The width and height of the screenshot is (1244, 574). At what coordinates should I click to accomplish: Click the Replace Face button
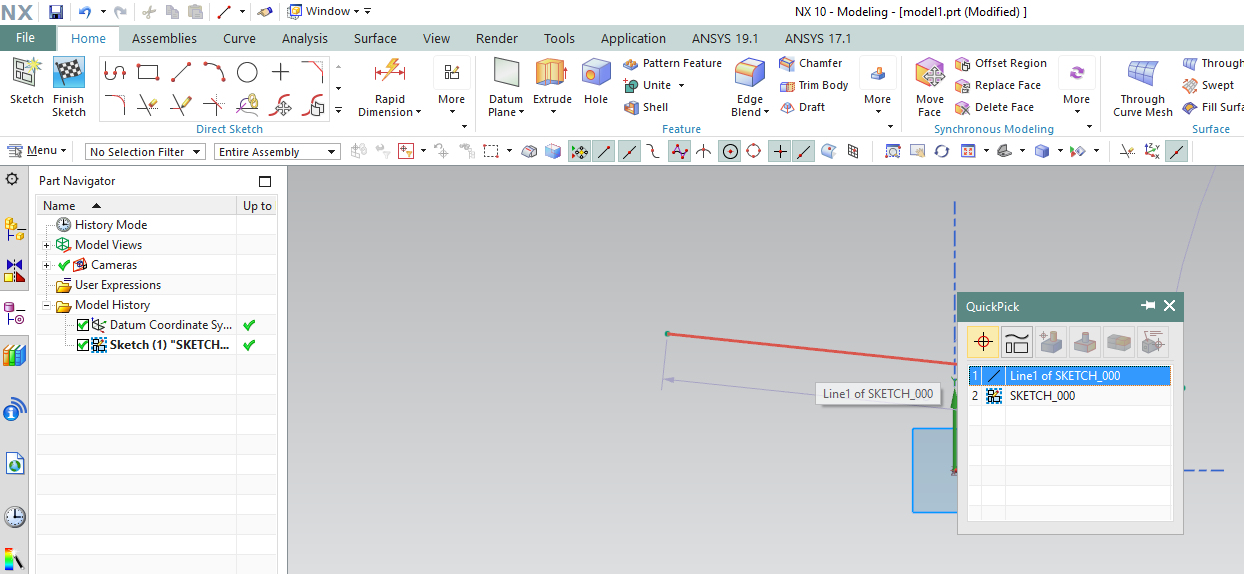click(998, 85)
